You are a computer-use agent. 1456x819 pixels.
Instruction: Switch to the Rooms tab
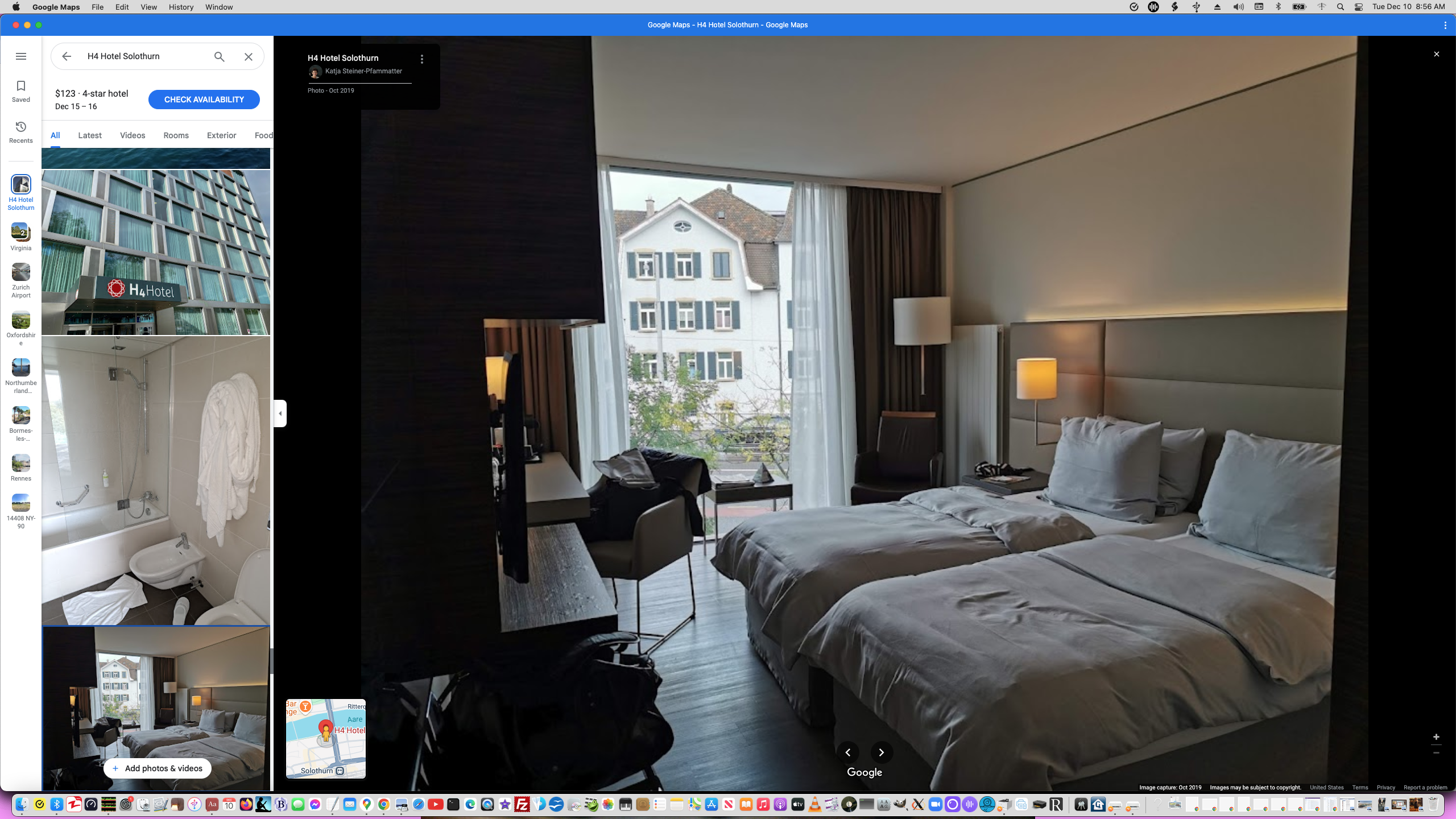click(x=175, y=135)
